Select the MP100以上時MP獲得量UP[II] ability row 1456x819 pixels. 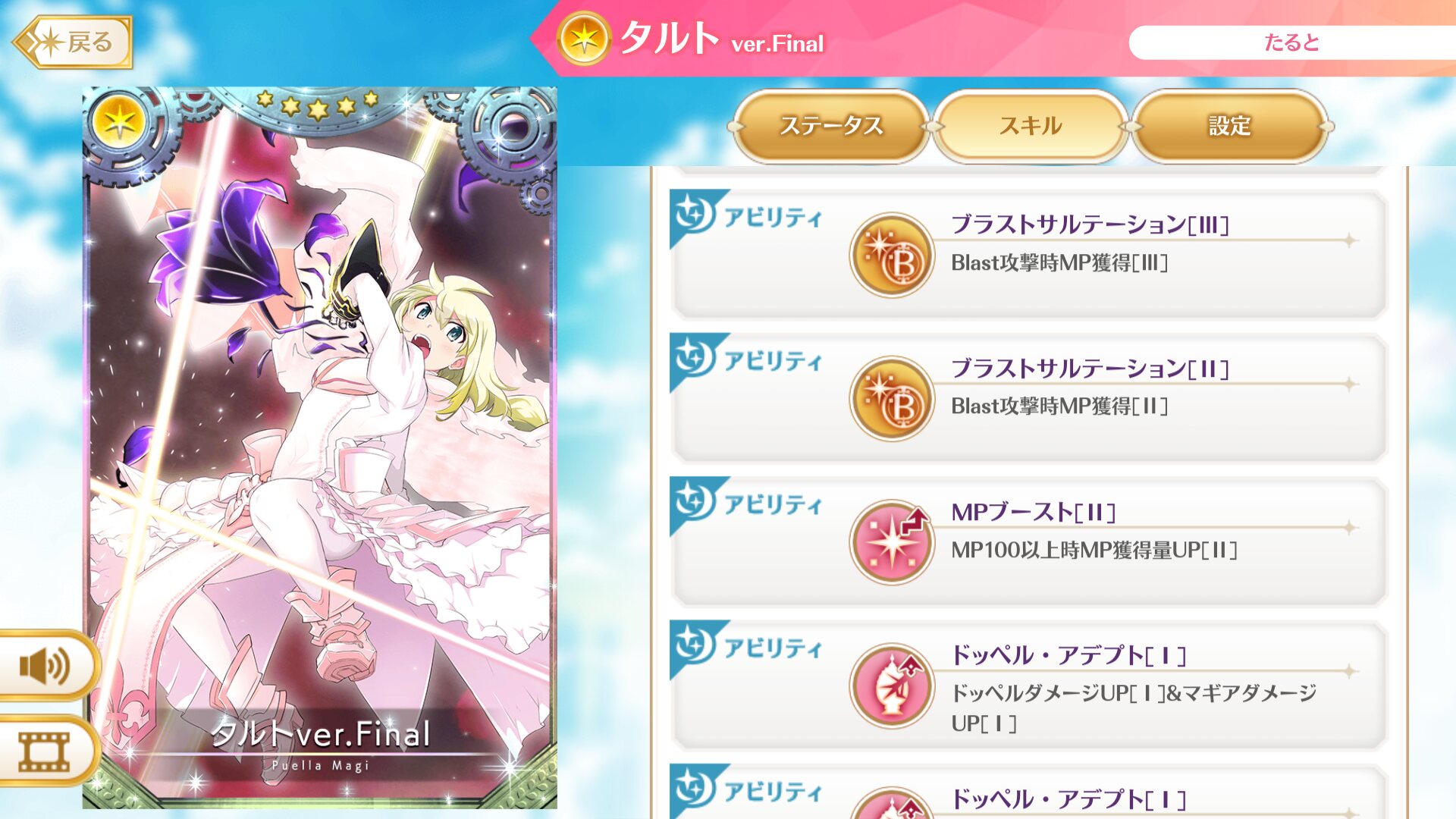coord(1029,541)
